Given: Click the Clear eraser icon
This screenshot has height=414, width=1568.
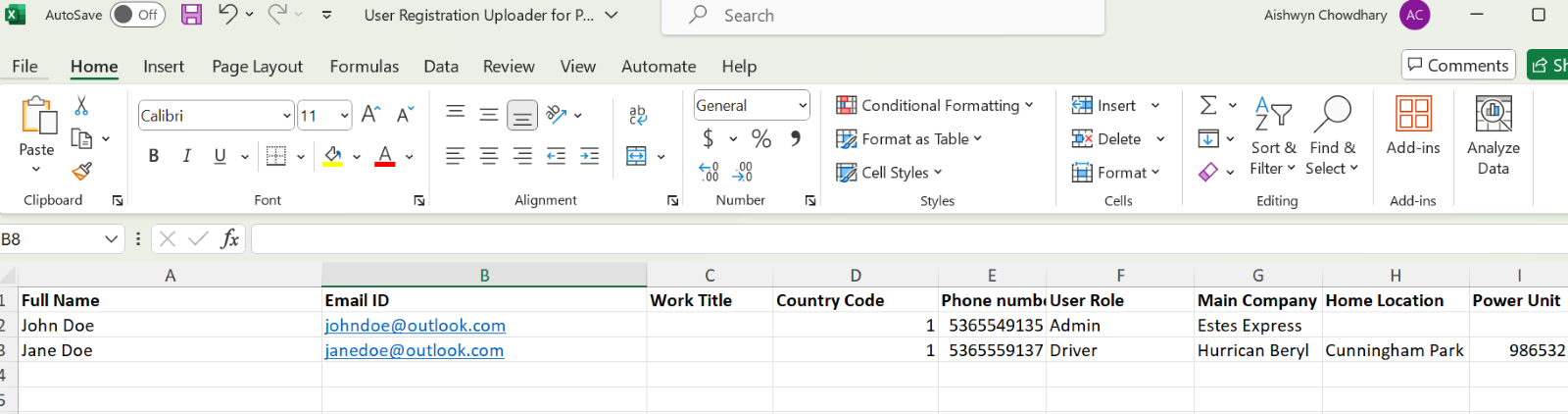Looking at the screenshot, I should [1208, 172].
